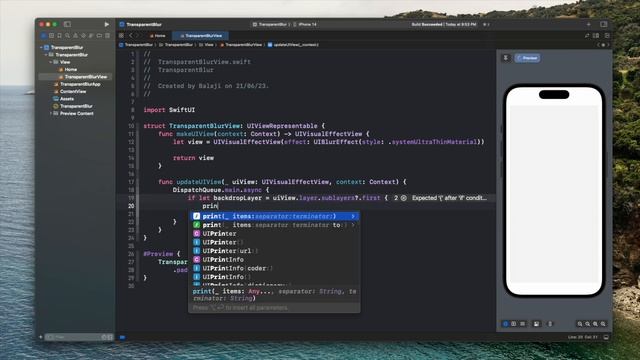Open the breakpoint navigator
The height and width of the screenshot is (360, 640).
(x=99, y=36)
